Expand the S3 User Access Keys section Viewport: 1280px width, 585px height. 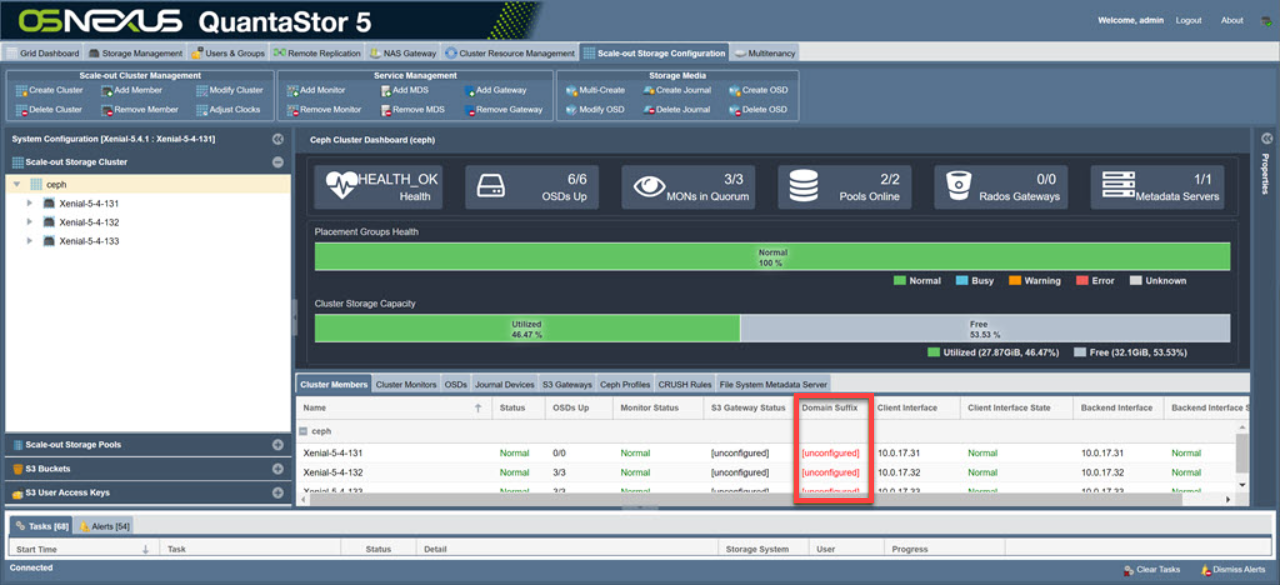[278, 493]
